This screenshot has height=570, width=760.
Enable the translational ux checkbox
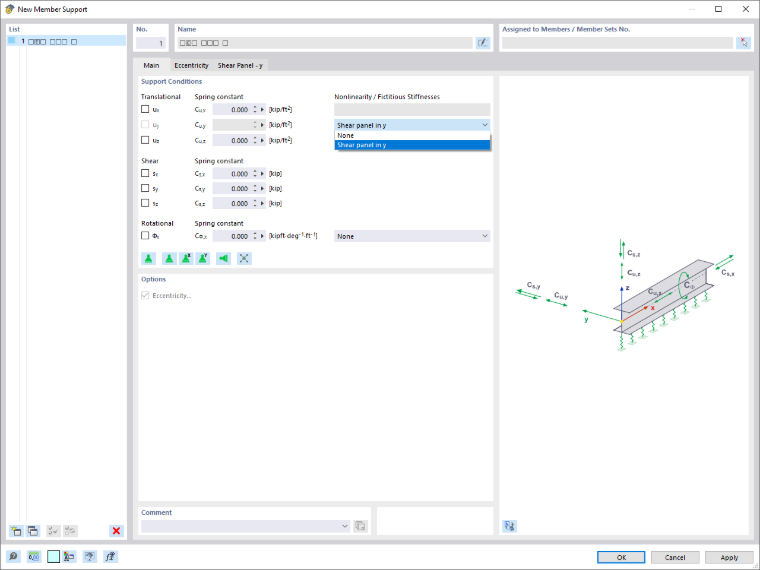(145, 109)
